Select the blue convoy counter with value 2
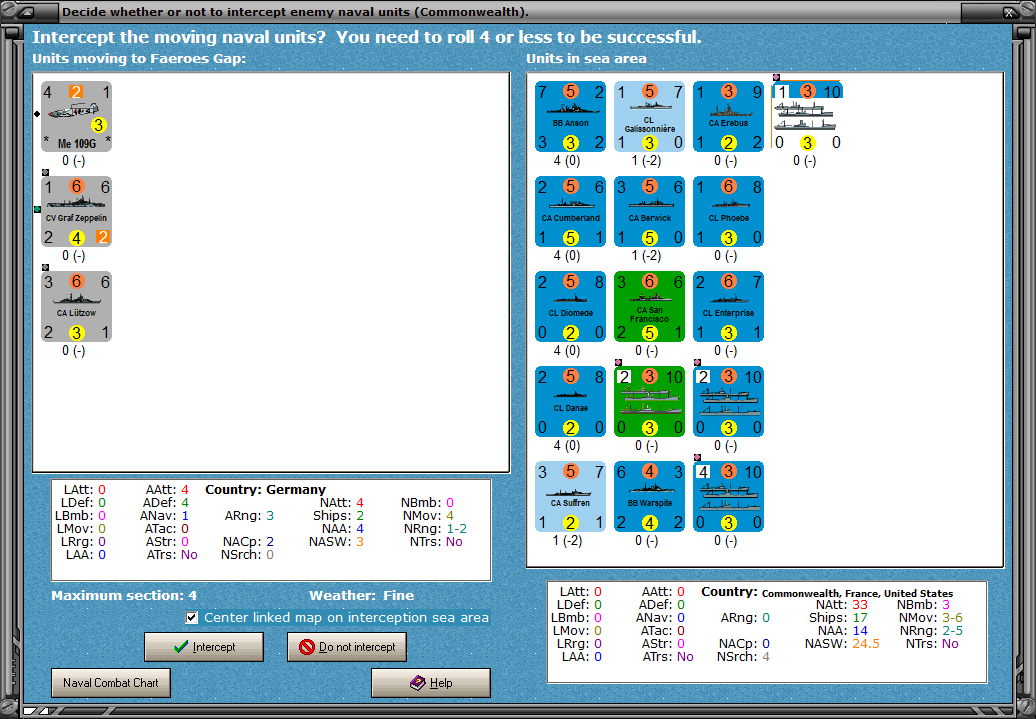 729,402
